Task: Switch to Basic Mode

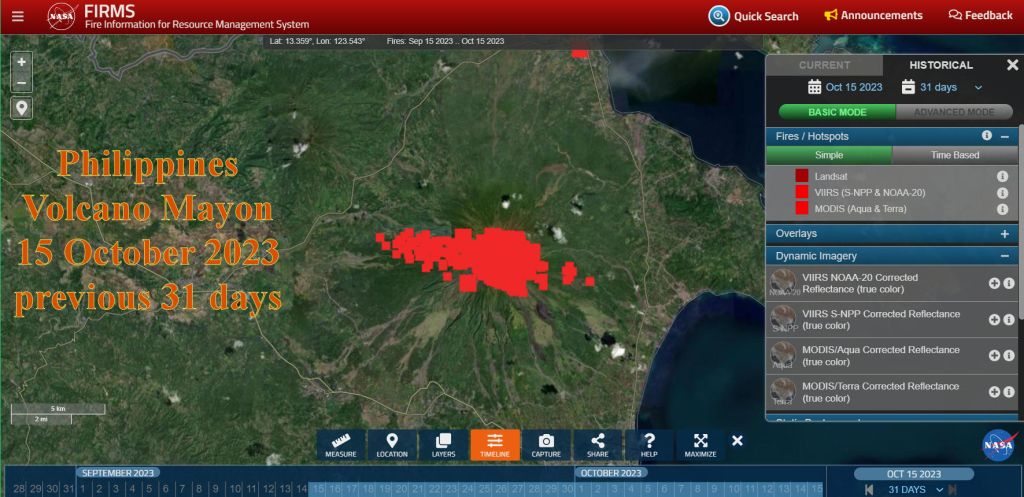Action: [x=836, y=112]
